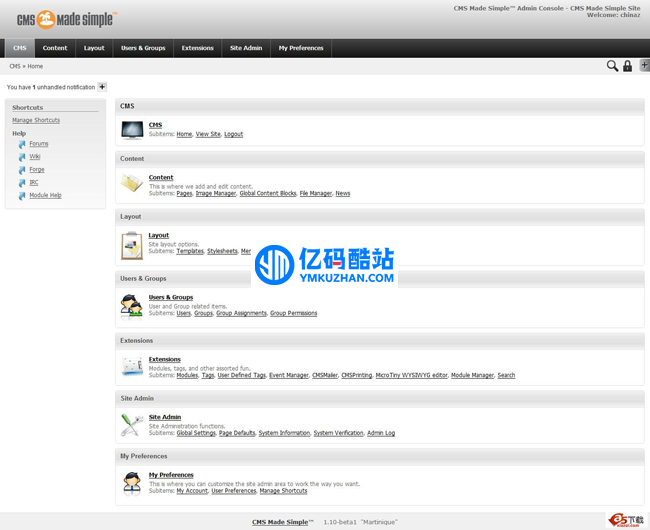Open the Extensions menu tab
The width and height of the screenshot is (650, 530).
point(197,48)
